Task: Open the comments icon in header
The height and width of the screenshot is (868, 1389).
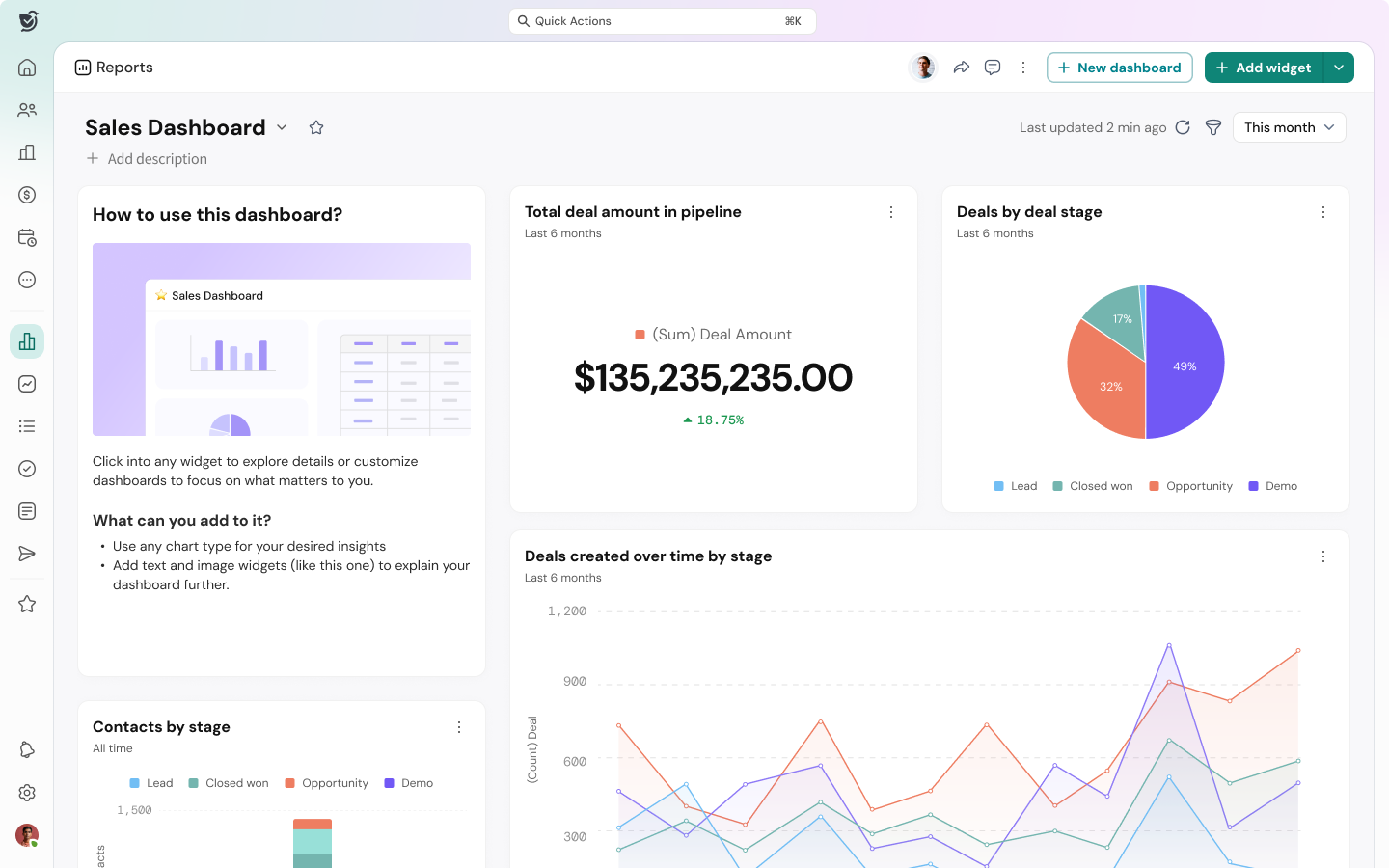Action: (x=993, y=68)
